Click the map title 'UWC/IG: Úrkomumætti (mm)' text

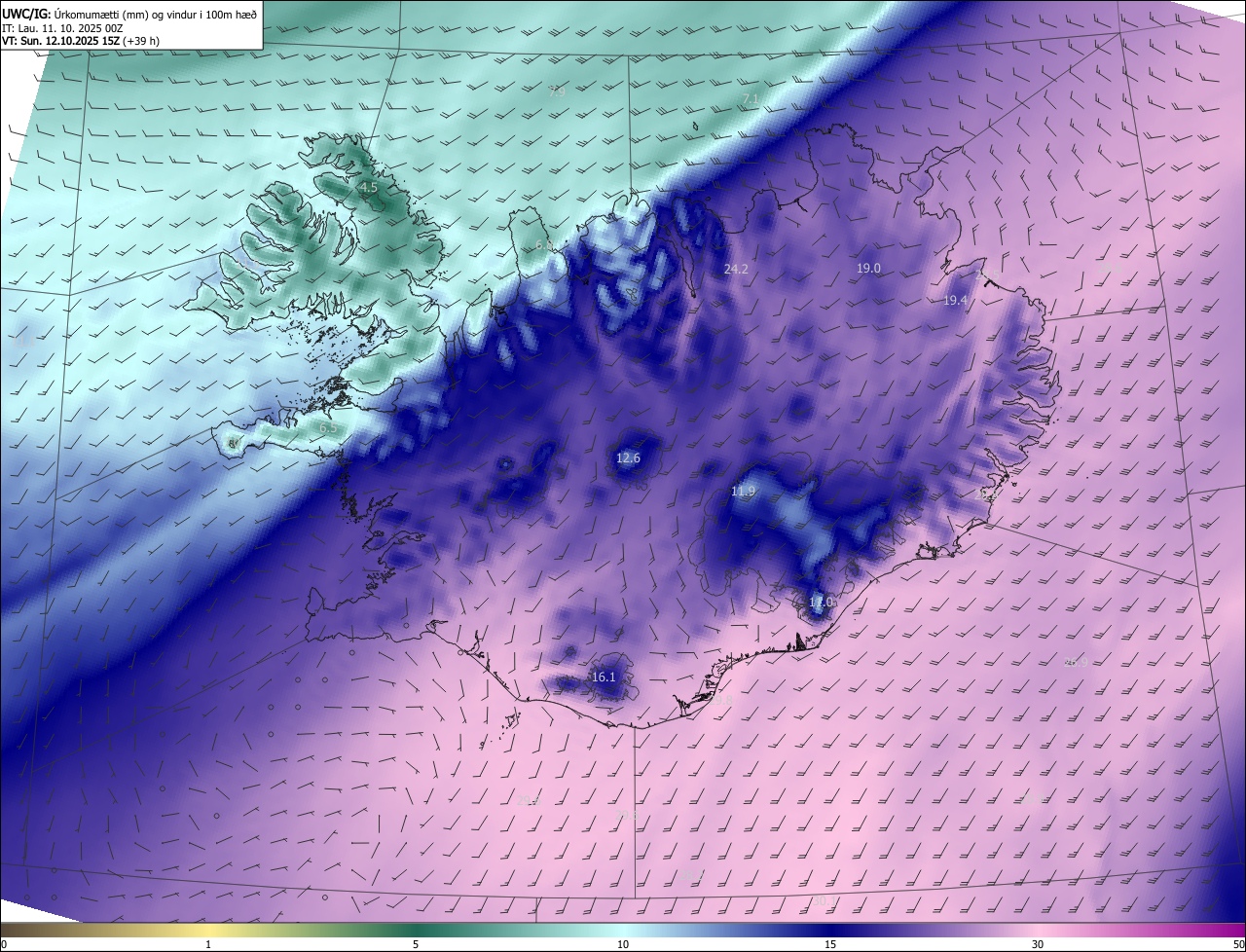coord(77,14)
